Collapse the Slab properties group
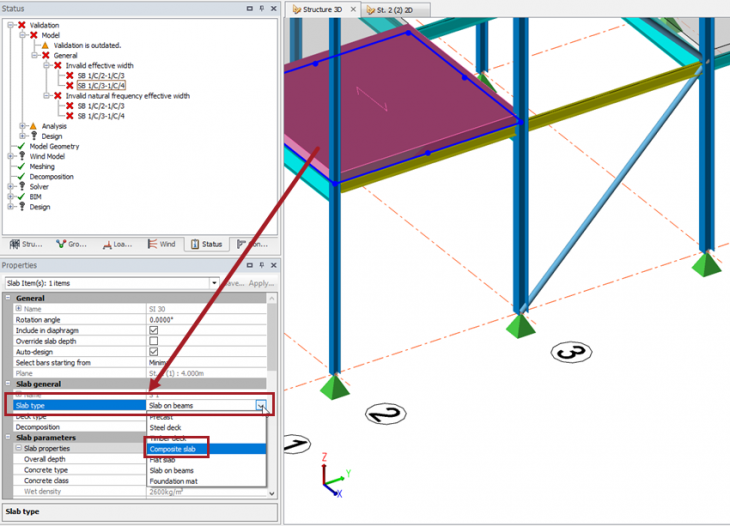730x526 pixels. pos(18,448)
